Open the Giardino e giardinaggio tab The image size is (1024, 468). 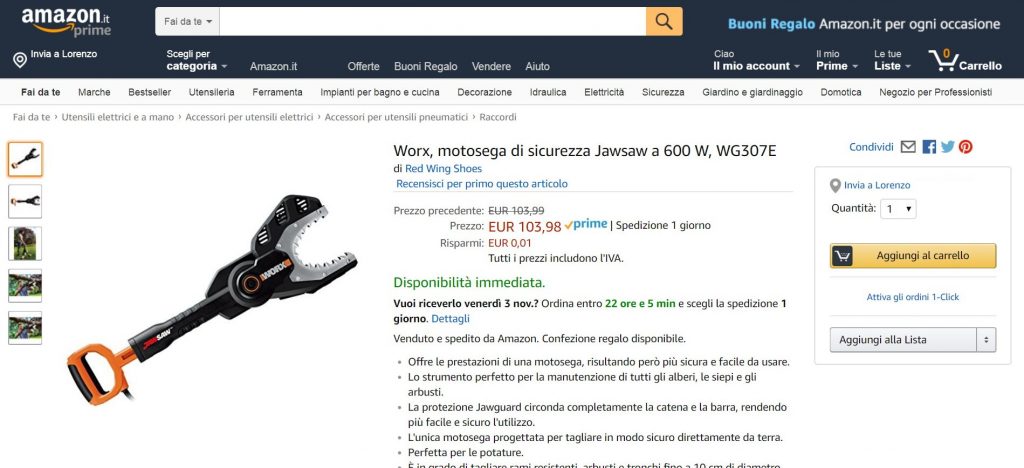point(752,92)
